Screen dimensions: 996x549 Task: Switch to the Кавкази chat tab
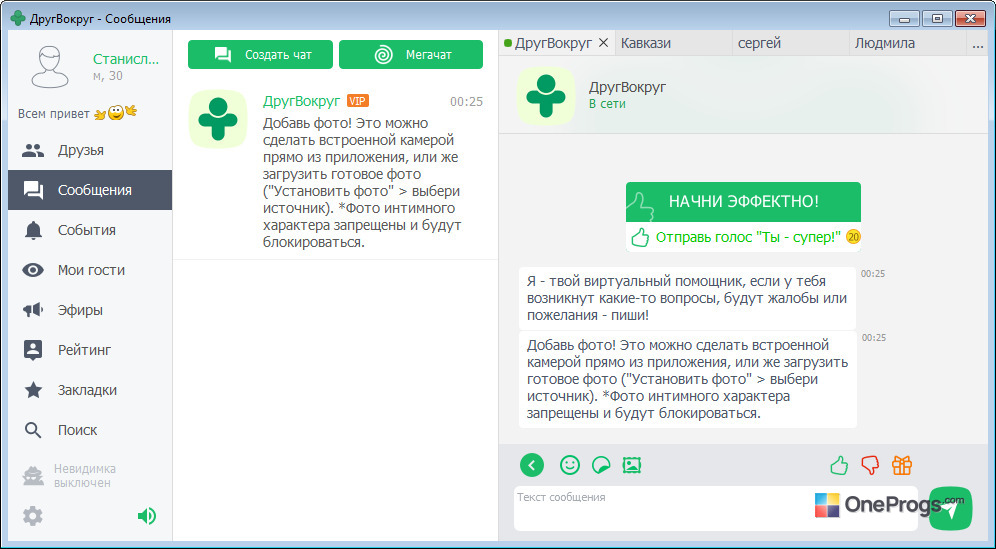tap(673, 43)
